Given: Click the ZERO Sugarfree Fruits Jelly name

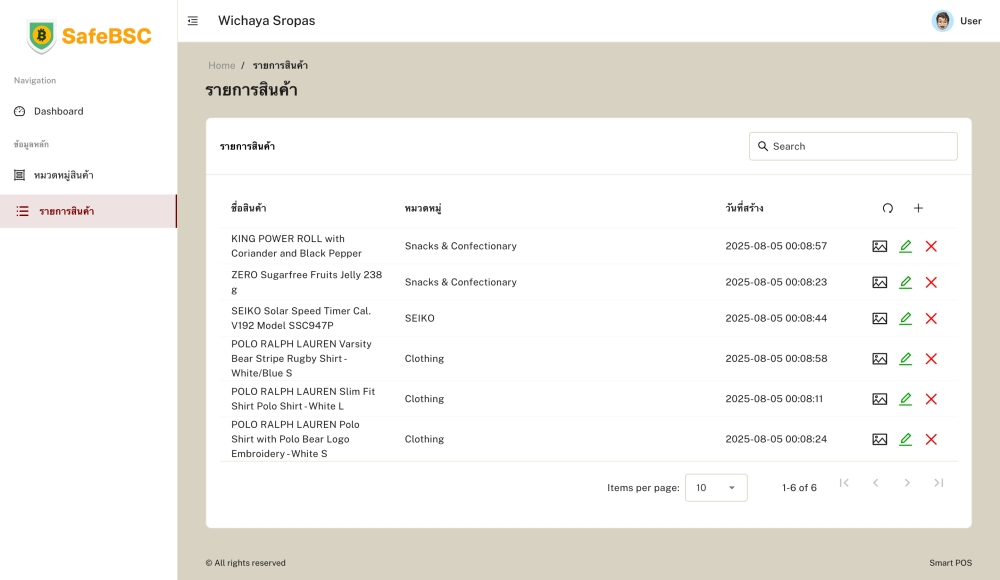Looking at the screenshot, I should pos(307,282).
